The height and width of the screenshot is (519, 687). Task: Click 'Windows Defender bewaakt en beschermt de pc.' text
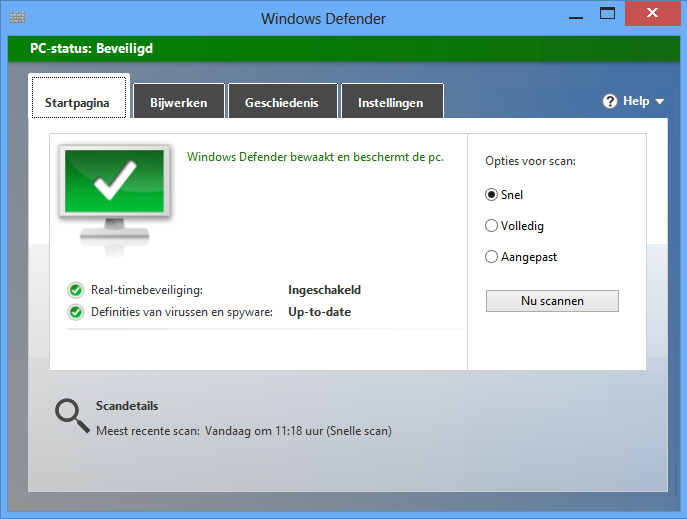click(x=315, y=157)
